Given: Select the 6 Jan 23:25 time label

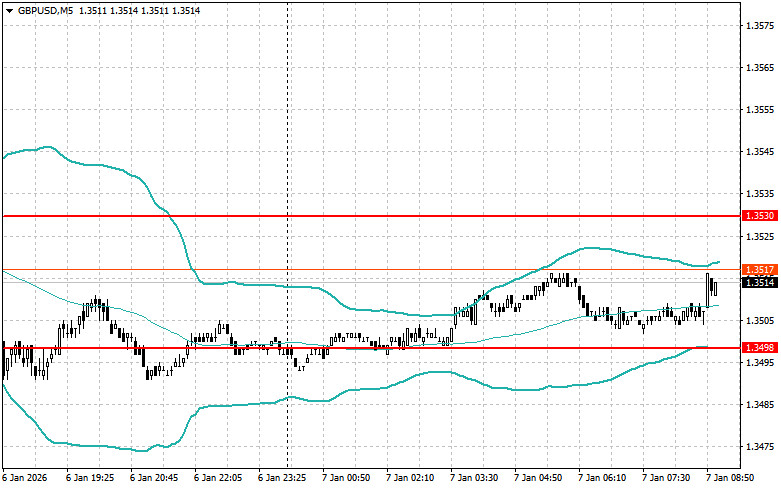Looking at the screenshot, I should (x=282, y=478).
